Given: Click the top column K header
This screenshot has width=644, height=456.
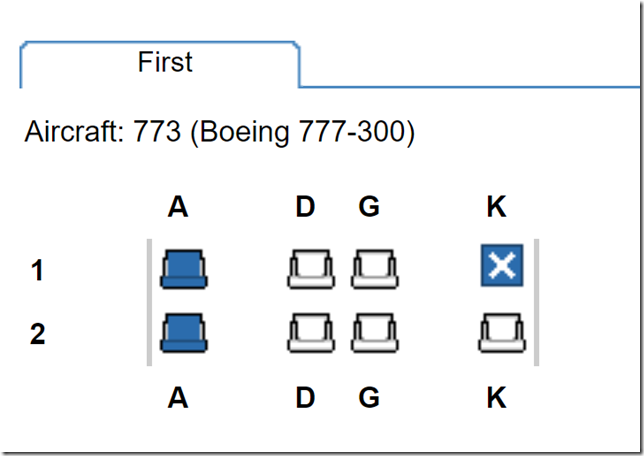Looking at the screenshot, I should pyautogui.click(x=497, y=207).
